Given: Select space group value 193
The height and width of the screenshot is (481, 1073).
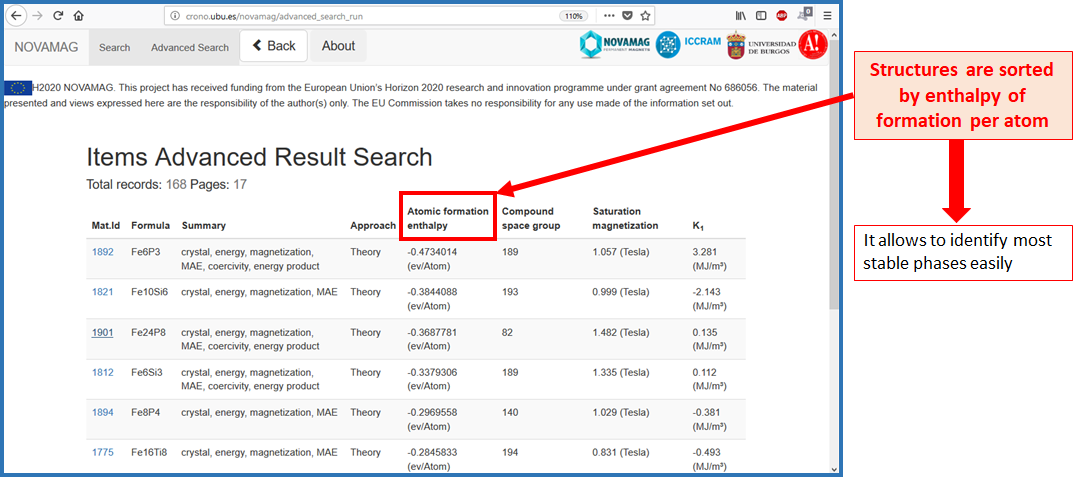Looking at the screenshot, I should pyautogui.click(x=510, y=292).
